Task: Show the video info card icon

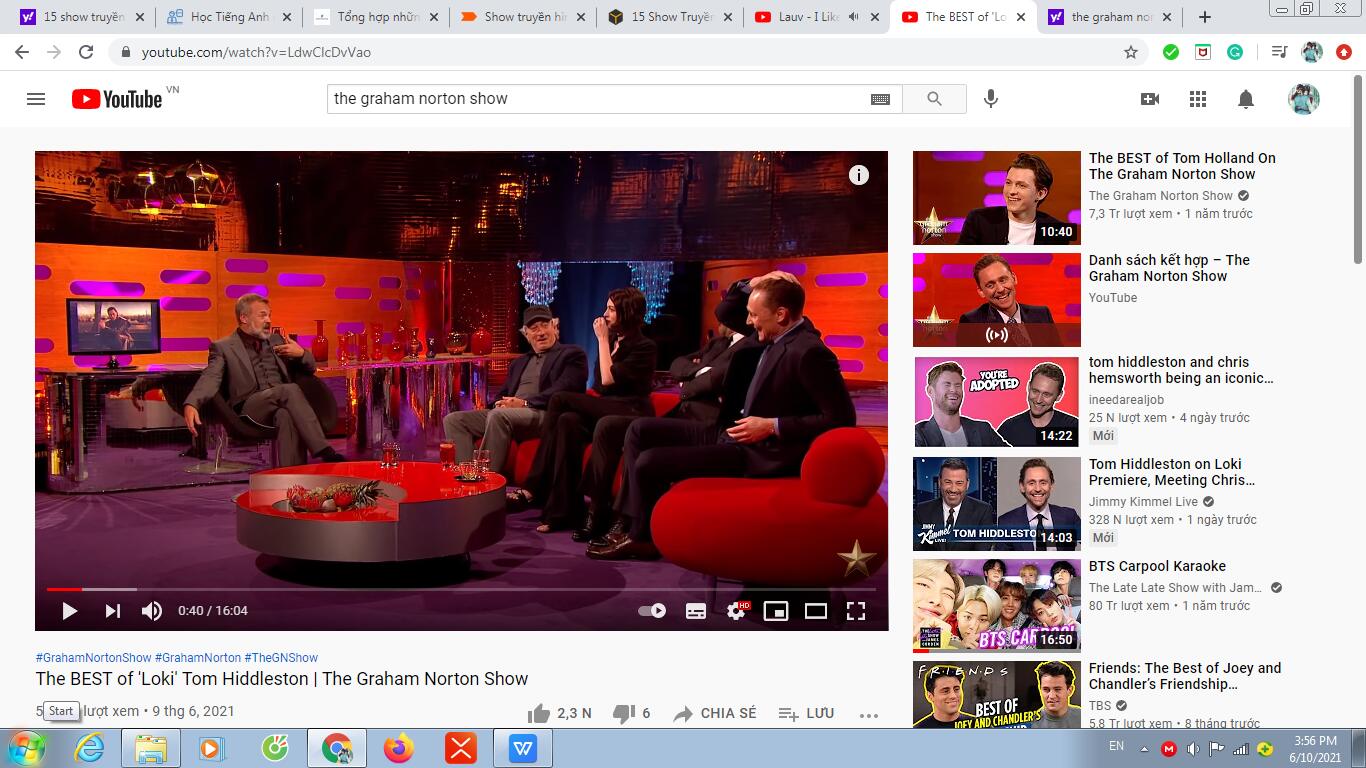Action: click(859, 175)
